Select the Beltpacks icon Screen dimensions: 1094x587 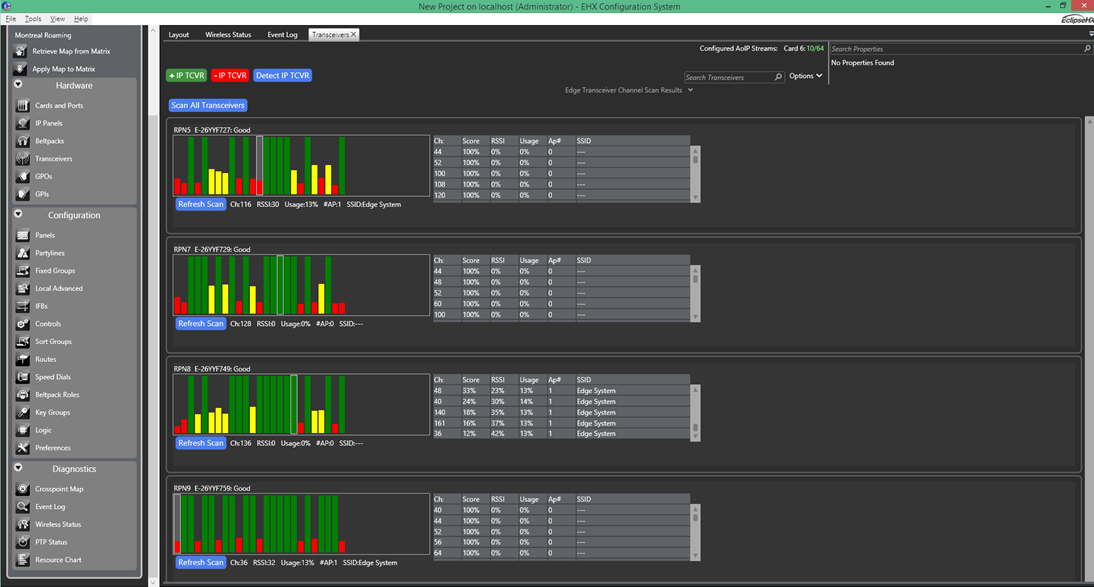coord(22,141)
